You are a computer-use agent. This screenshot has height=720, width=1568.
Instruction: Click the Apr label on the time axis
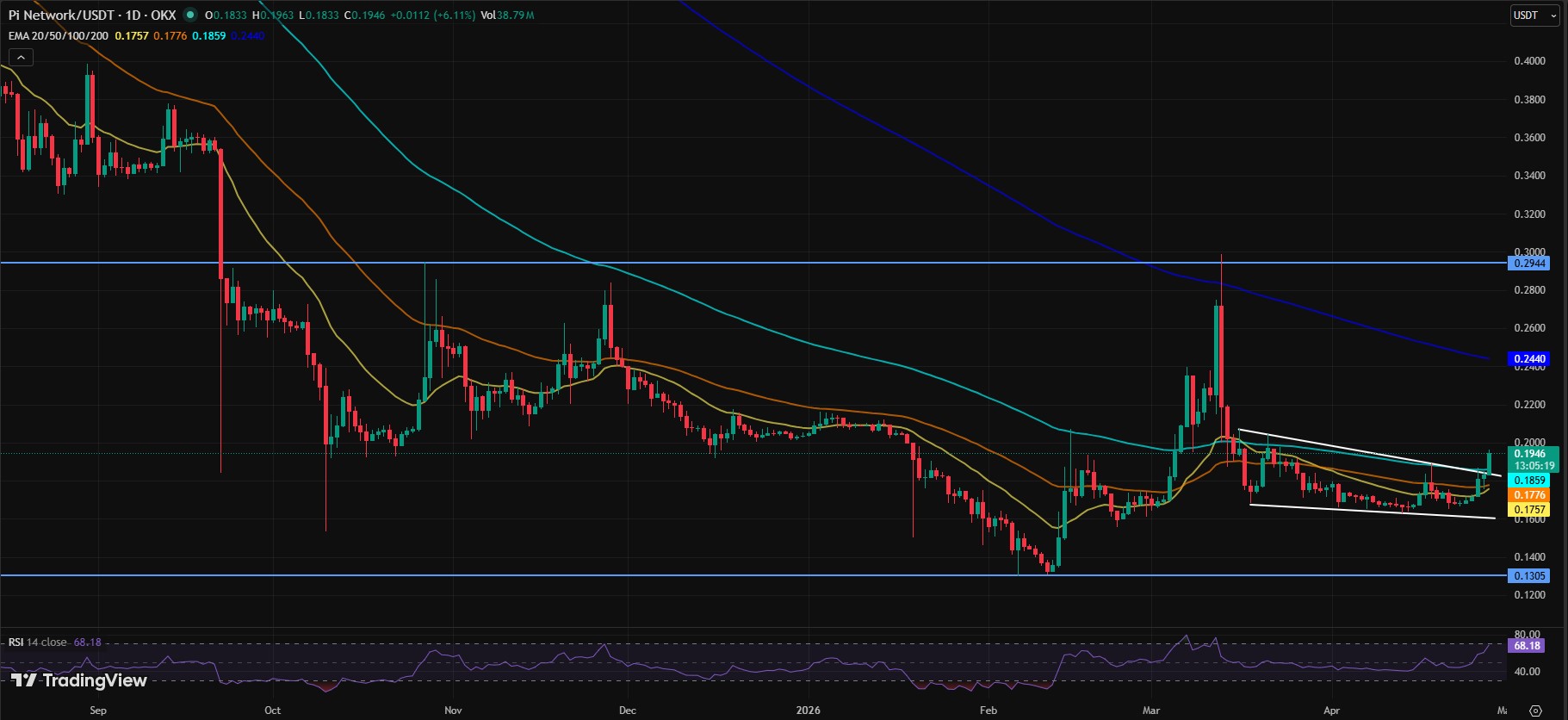pos(1331,711)
